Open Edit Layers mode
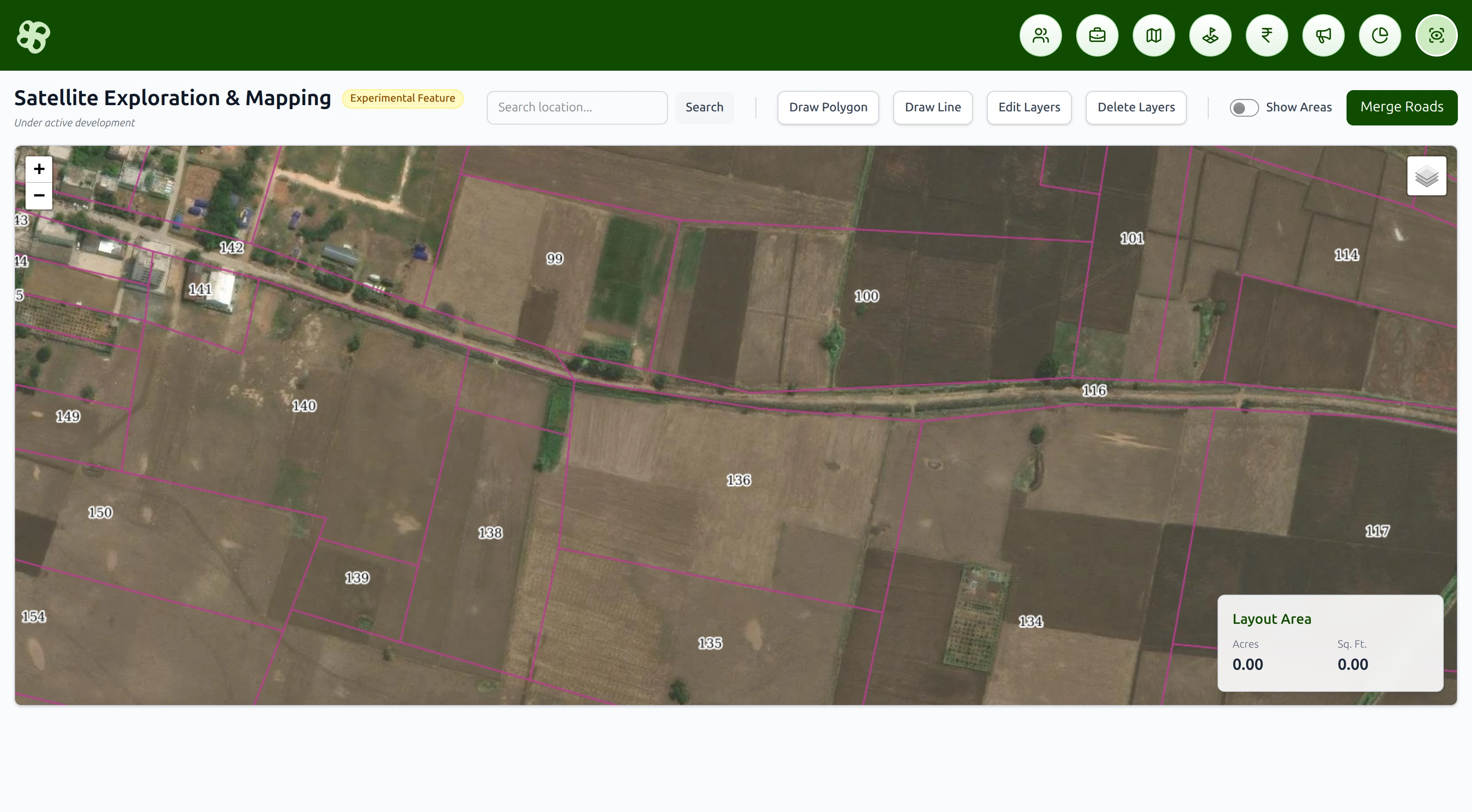The height and width of the screenshot is (812, 1472). point(1028,107)
